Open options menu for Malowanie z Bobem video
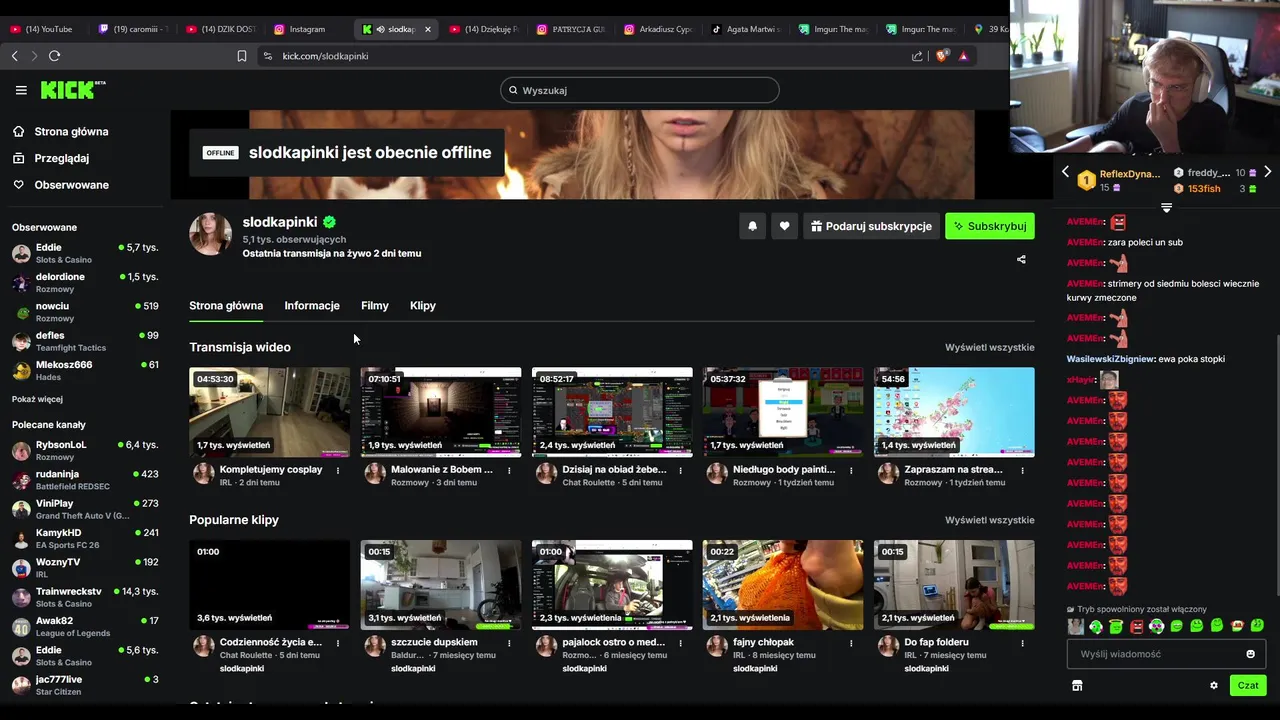 click(x=509, y=470)
